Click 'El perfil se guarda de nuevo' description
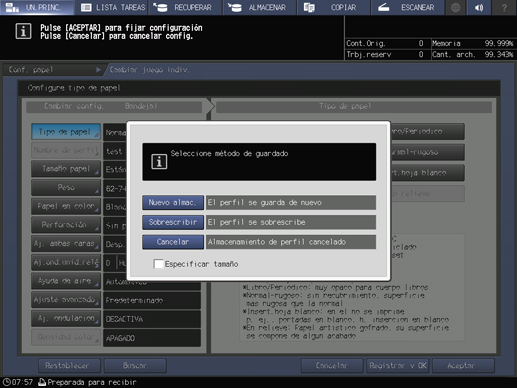Image resolution: width=517 pixels, height=388 pixels. [291, 203]
